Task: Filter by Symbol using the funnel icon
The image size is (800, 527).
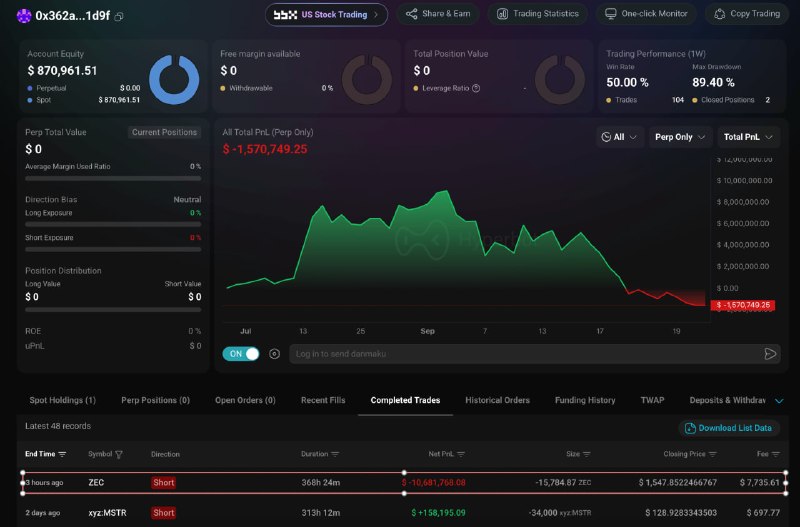Action: (119, 454)
